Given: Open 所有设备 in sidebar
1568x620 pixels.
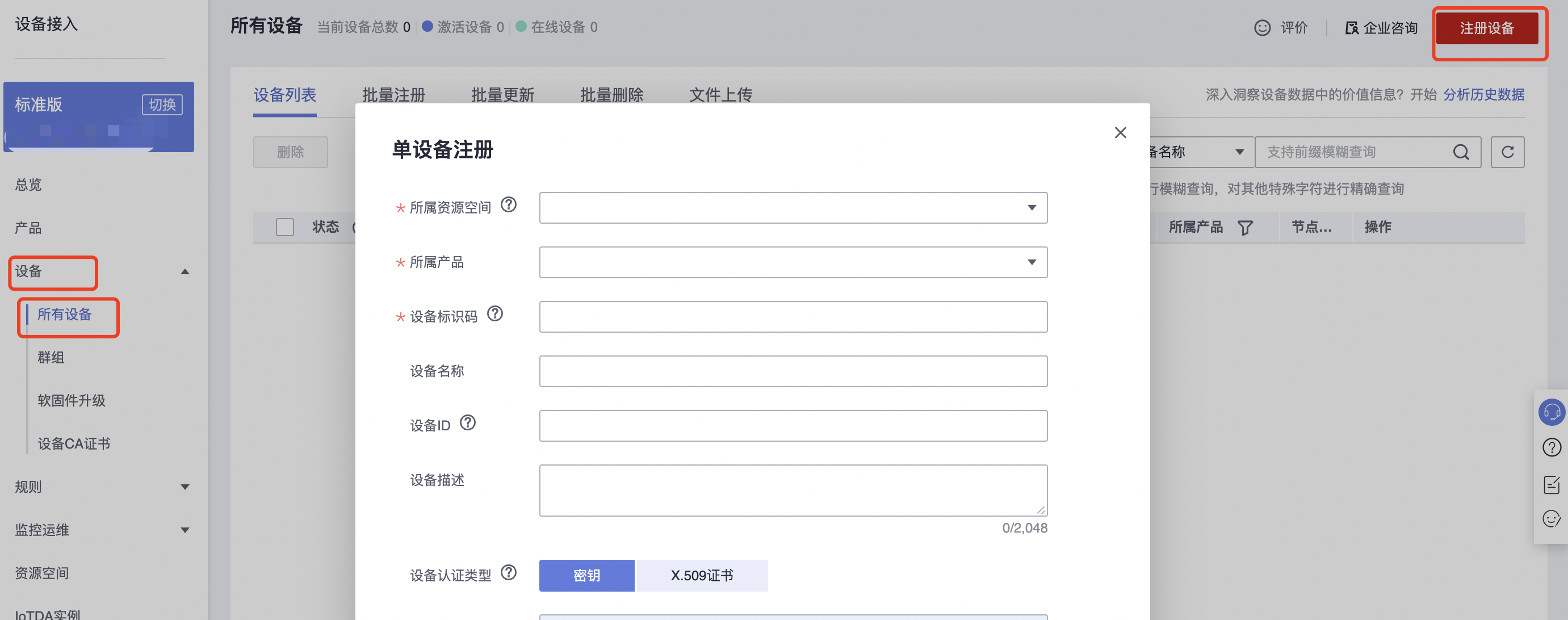Looking at the screenshot, I should pos(65,315).
